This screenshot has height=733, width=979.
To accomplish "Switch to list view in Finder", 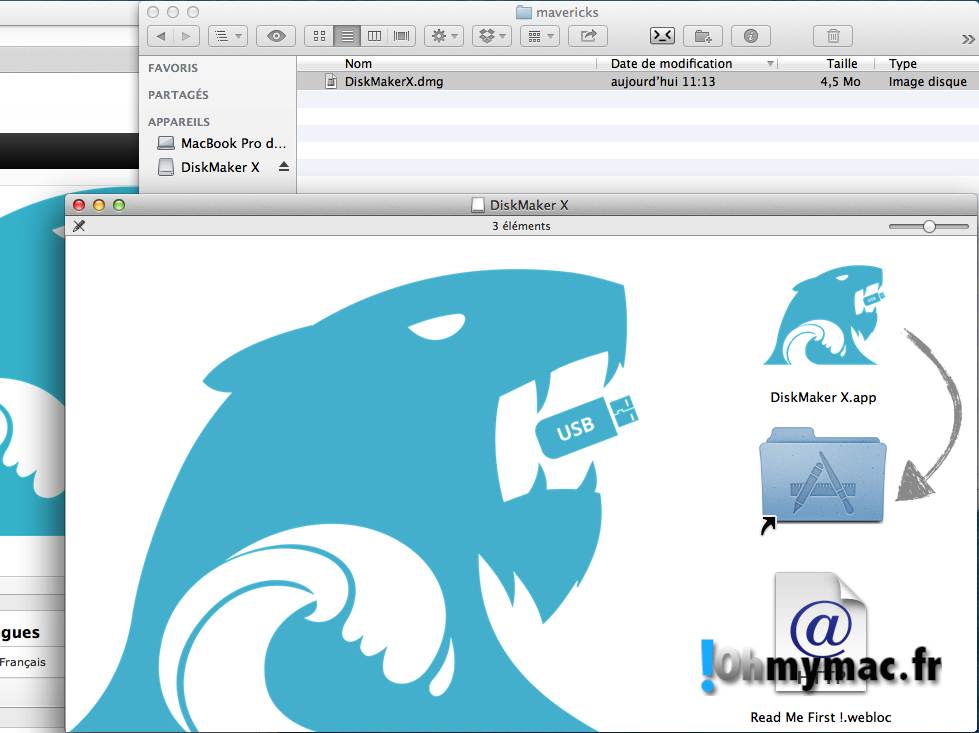I will [x=347, y=36].
